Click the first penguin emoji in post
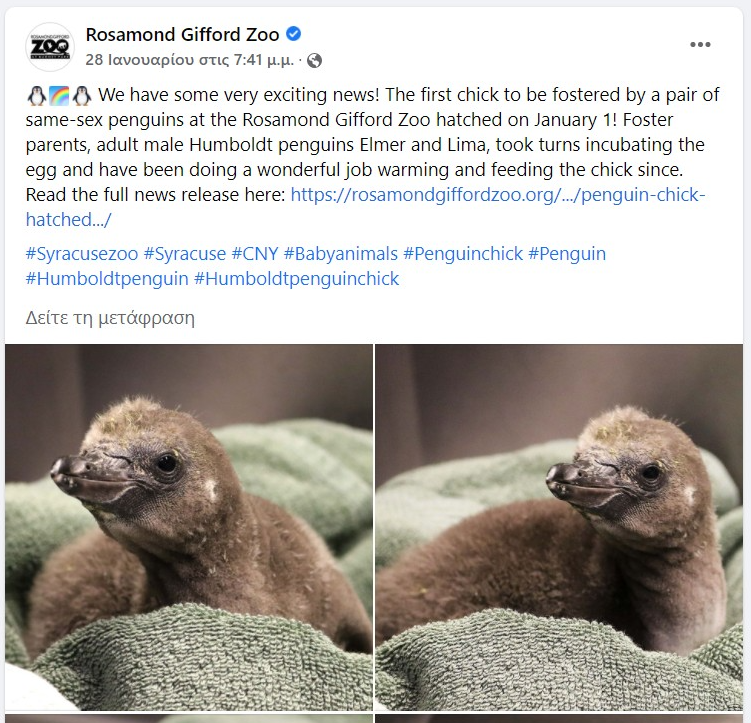Screen dimensions: 751x723 pyautogui.click(x=36, y=95)
